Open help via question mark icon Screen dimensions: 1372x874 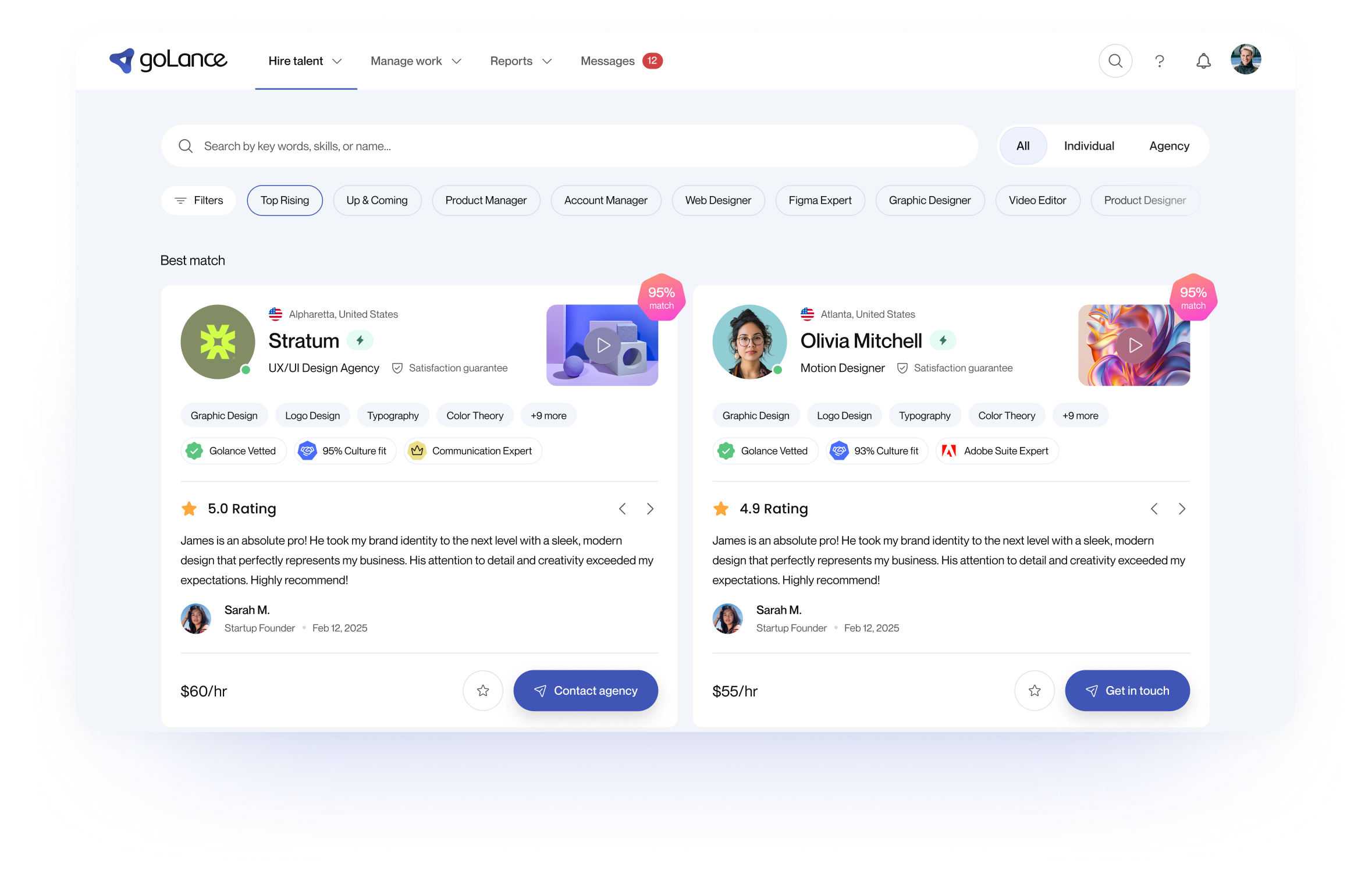(x=1159, y=61)
